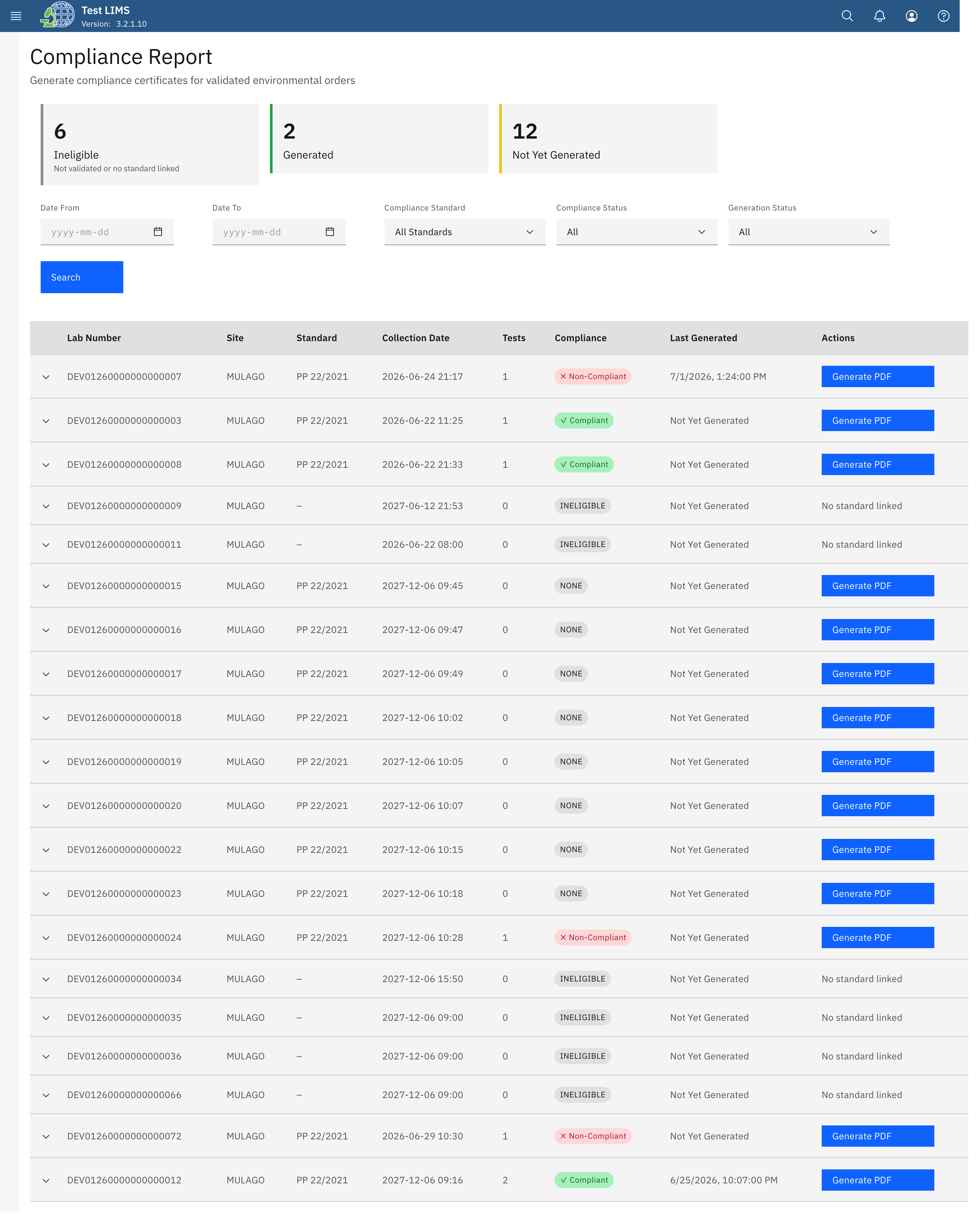This screenshot has width=979, height=1232.
Task: Expand row DEV01260000000000066
Action: coord(46,1095)
